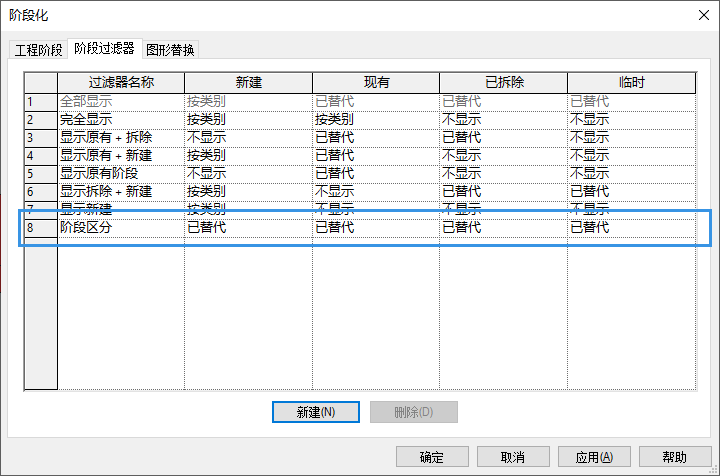Click the 新建(N) button
This screenshot has height=476, width=720.
point(316,412)
